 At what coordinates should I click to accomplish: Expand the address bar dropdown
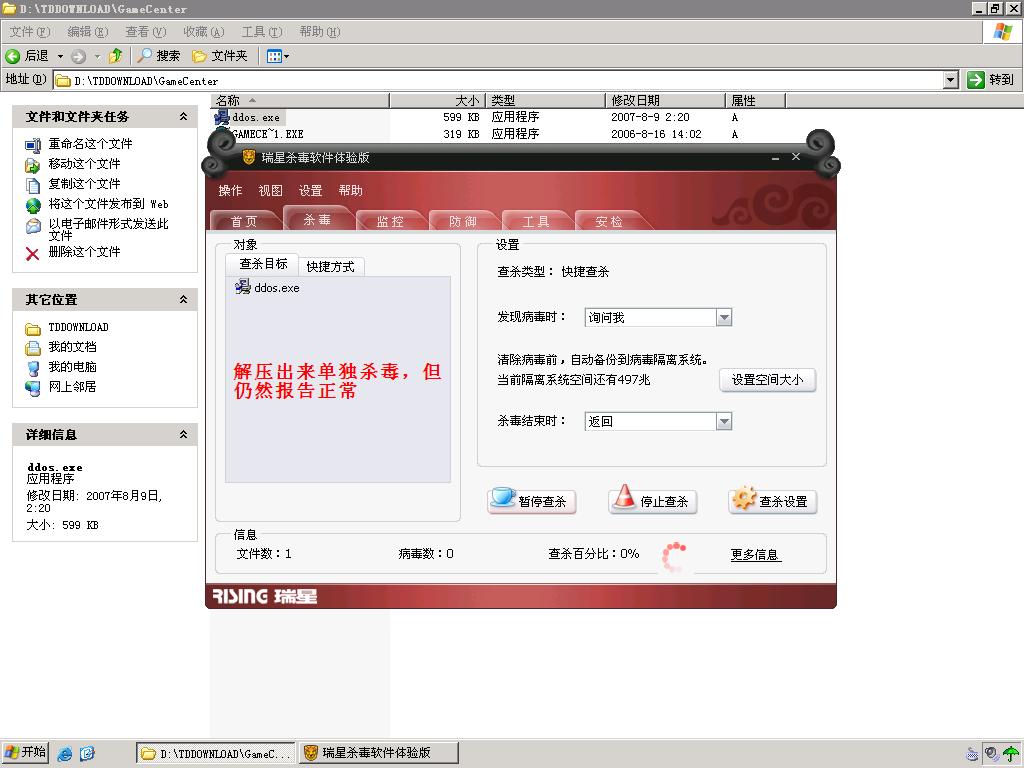coord(951,80)
